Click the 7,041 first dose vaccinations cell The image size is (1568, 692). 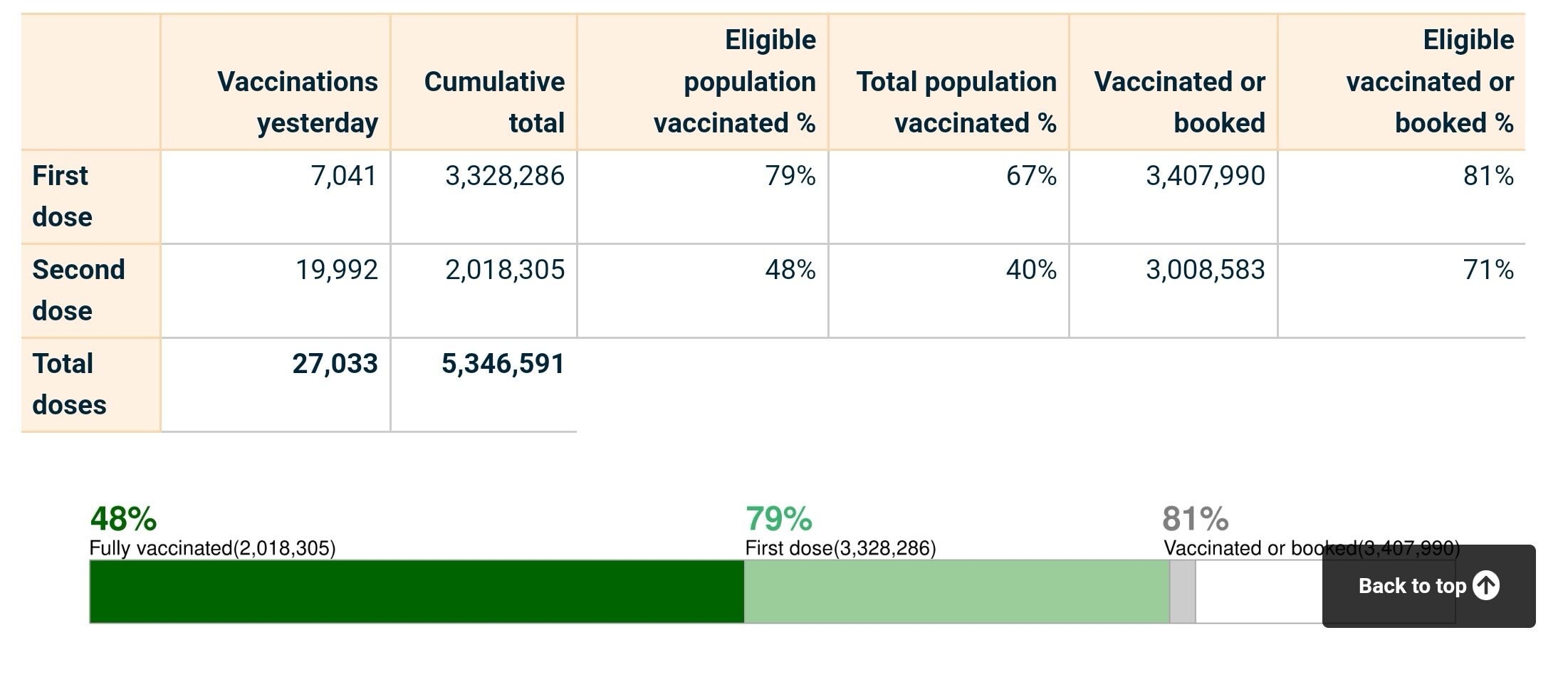pos(343,176)
